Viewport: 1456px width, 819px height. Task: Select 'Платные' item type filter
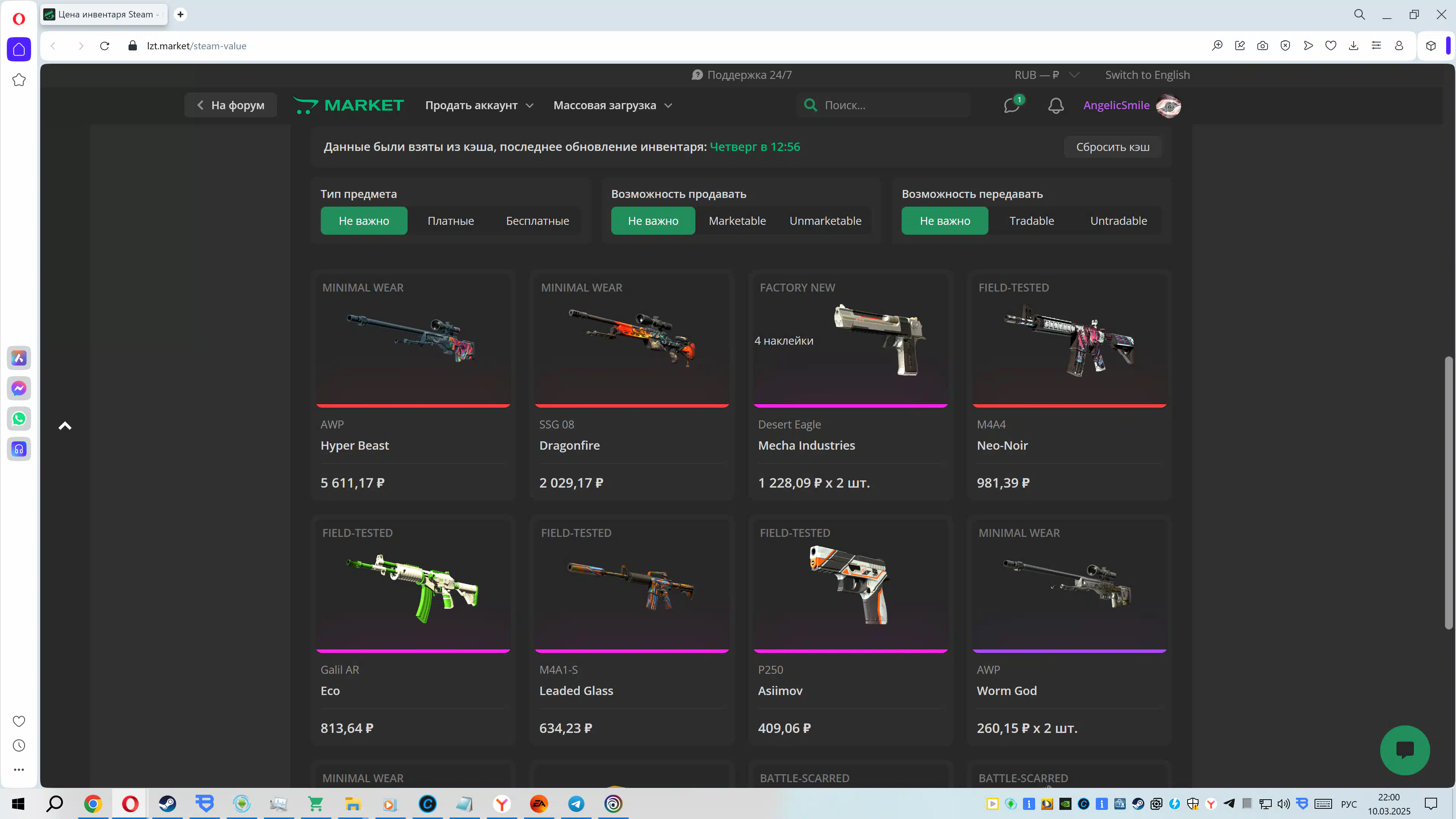click(450, 221)
